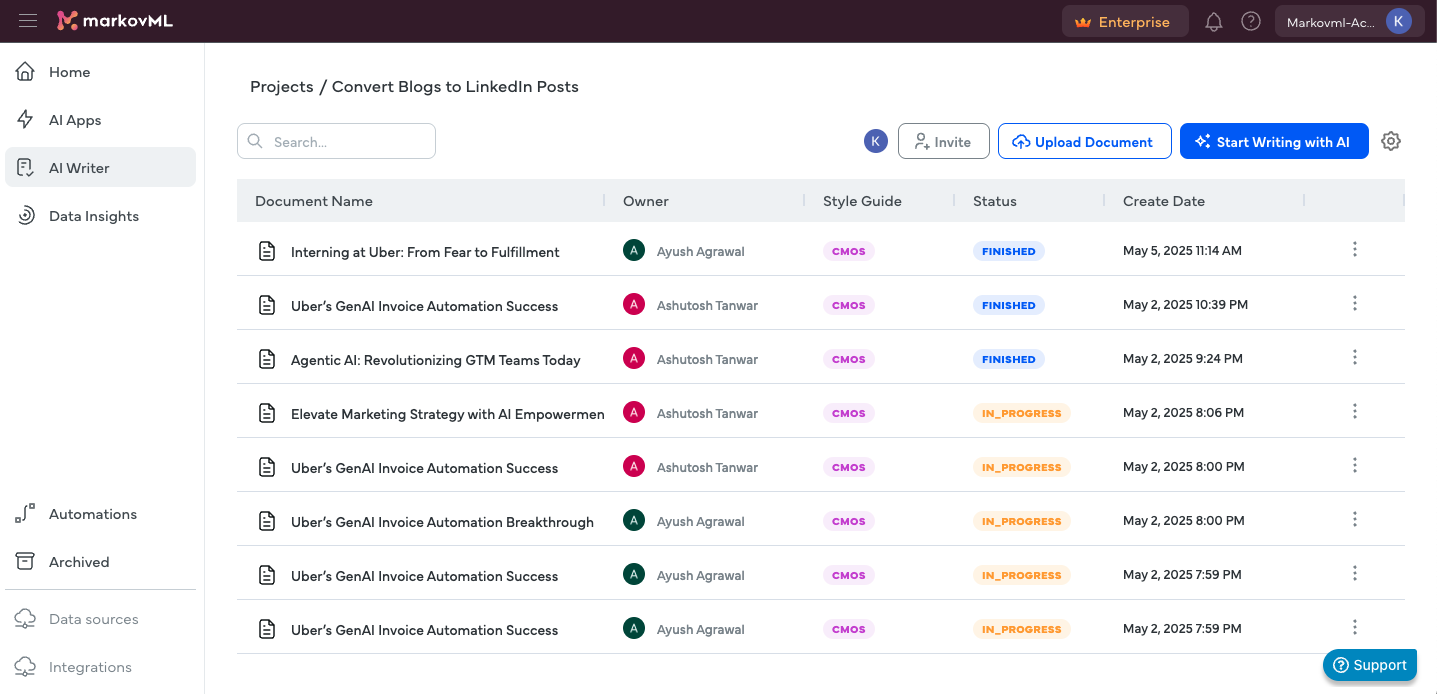Viewport: 1437px width, 694px height.
Task: Click the Enterprise plan button
Action: (x=1125, y=21)
